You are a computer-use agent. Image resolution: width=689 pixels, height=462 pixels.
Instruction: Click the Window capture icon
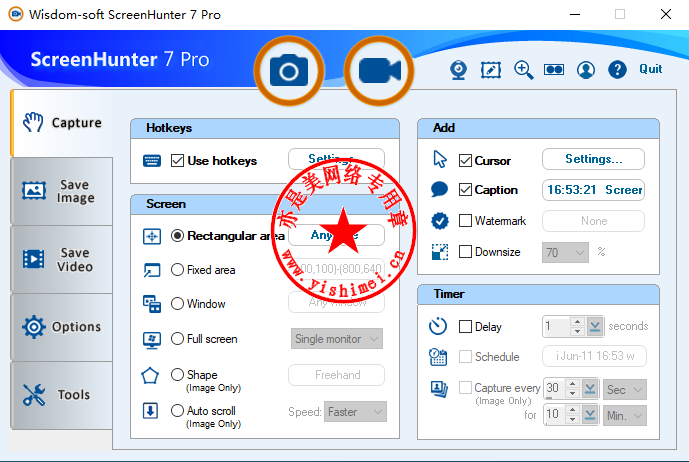(x=152, y=304)
